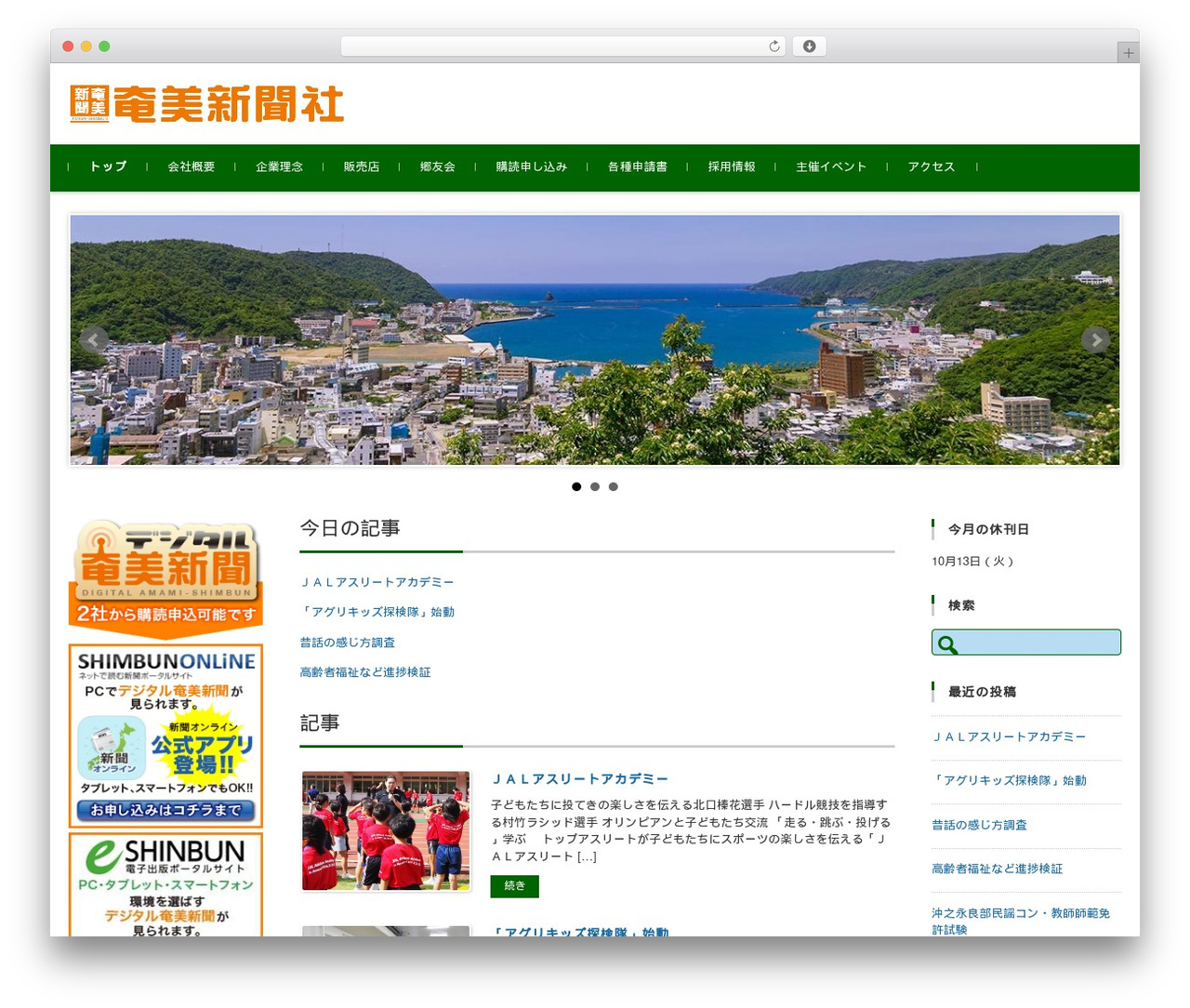Go to 企業理念 page
This screenshot has width=1190, height=1008.
click(280, 166)
